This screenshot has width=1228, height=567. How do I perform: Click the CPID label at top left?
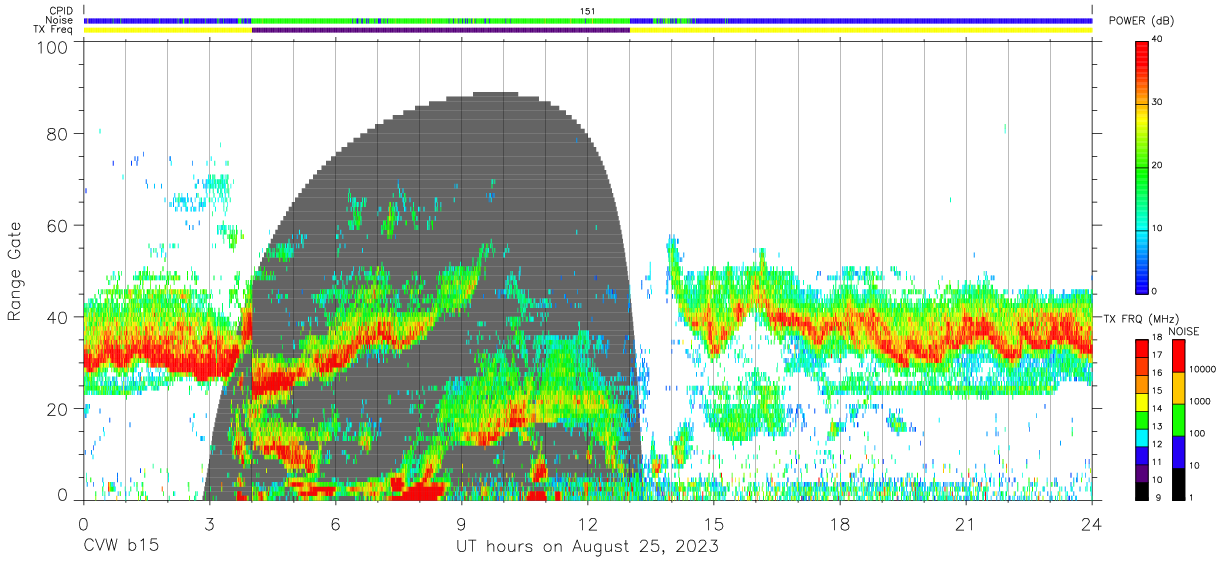tap(60, 11)
